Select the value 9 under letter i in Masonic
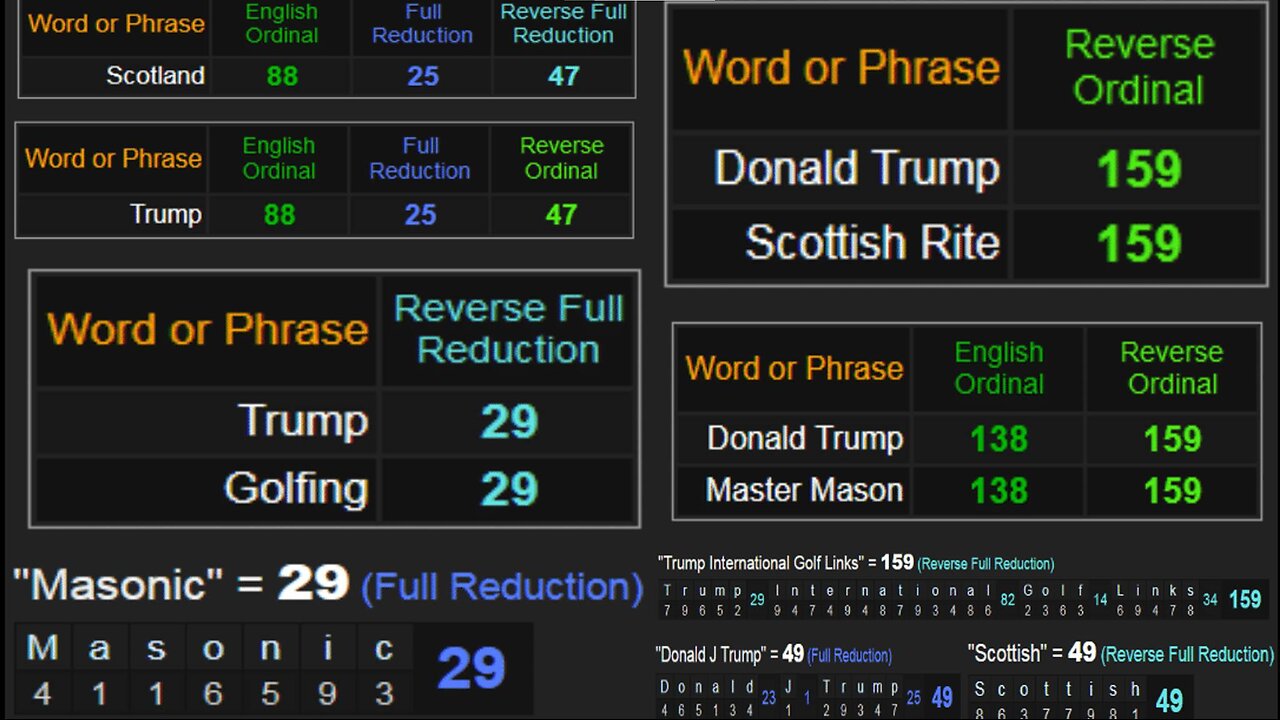The height and width of the screenshot is (720, 1280). [x=326, y=694]
